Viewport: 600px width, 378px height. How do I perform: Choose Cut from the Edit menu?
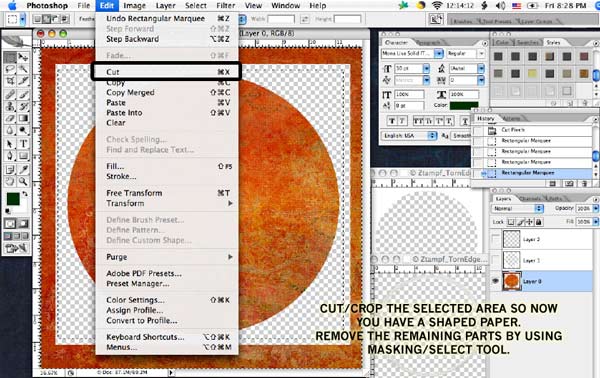click(167, 72)
